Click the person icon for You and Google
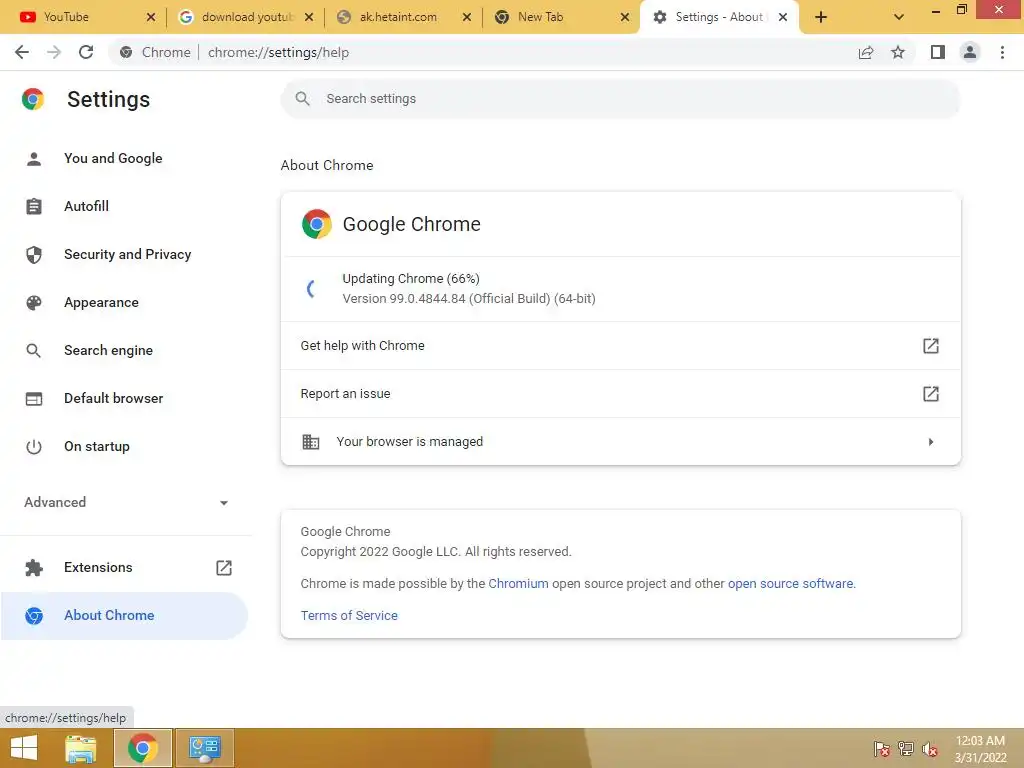Screen dimensions: 1024x768 click(34, 159)
